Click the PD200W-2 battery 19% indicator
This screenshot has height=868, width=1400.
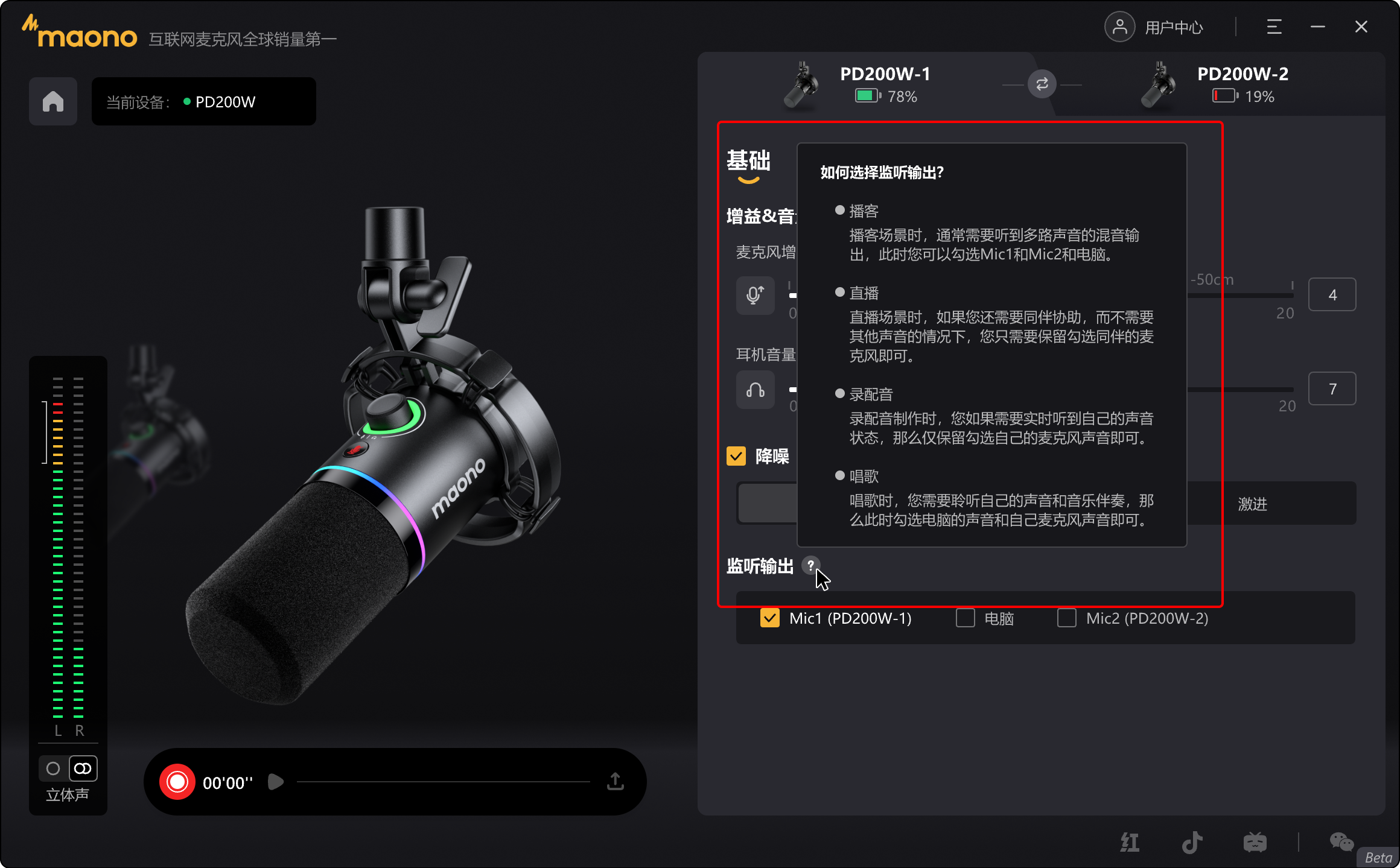(1243, 97)
